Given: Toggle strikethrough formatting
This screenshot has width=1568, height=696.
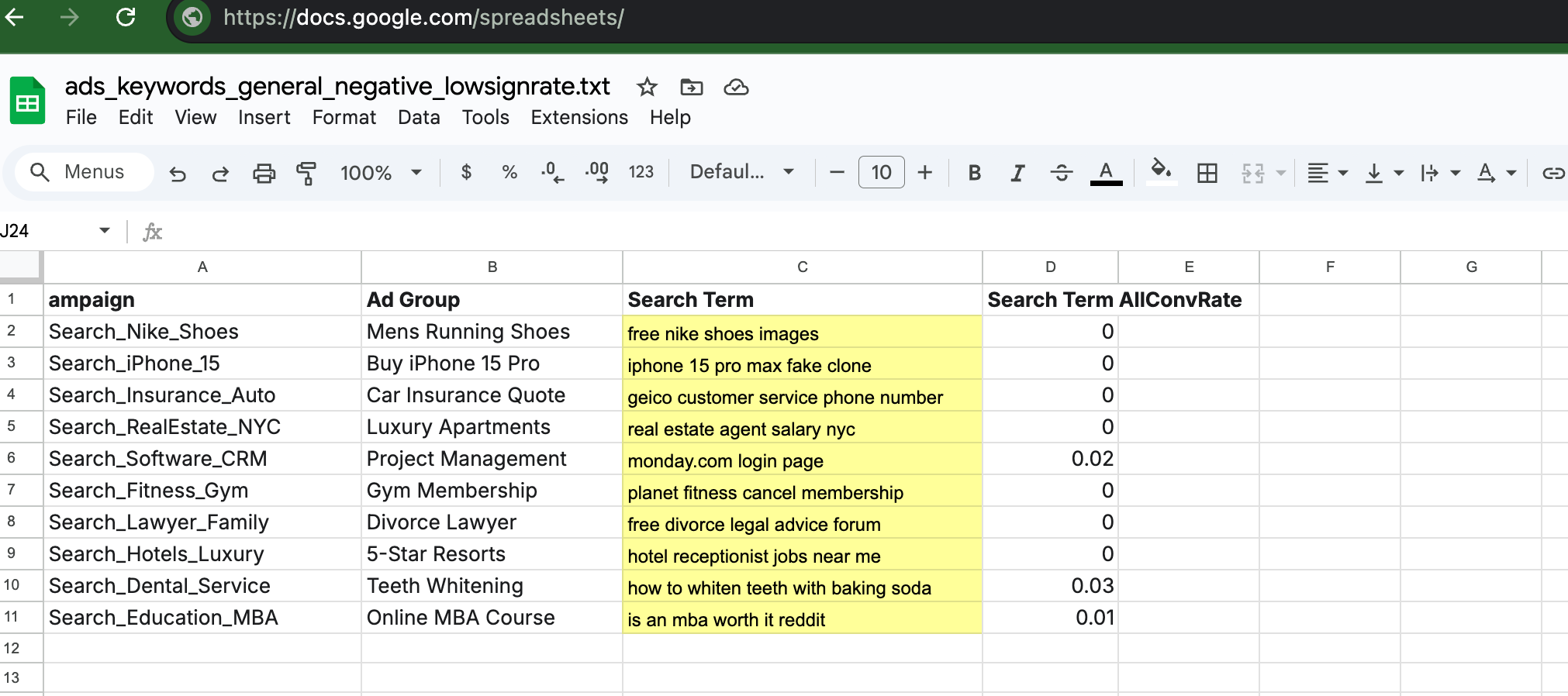Looking at the screenshot, I should pos(1062,173).
